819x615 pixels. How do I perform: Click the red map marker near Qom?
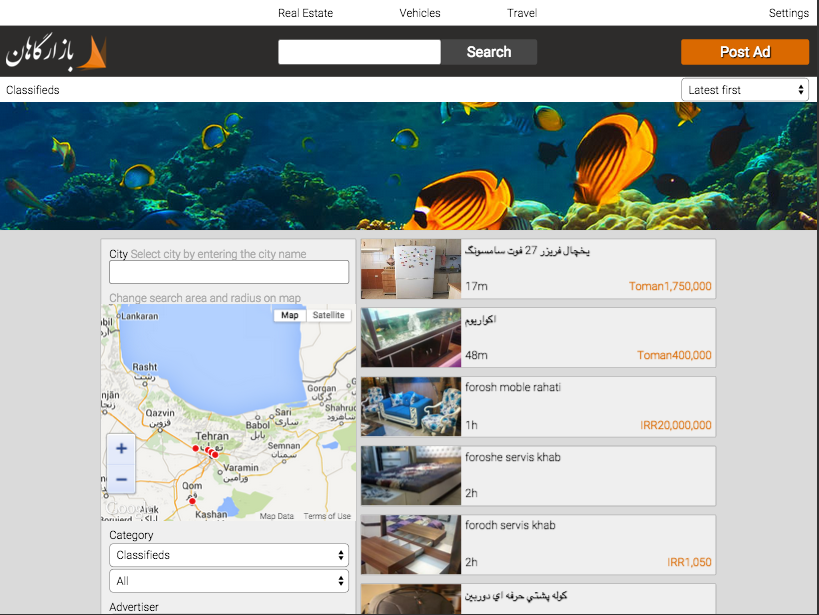click(192, 501)
